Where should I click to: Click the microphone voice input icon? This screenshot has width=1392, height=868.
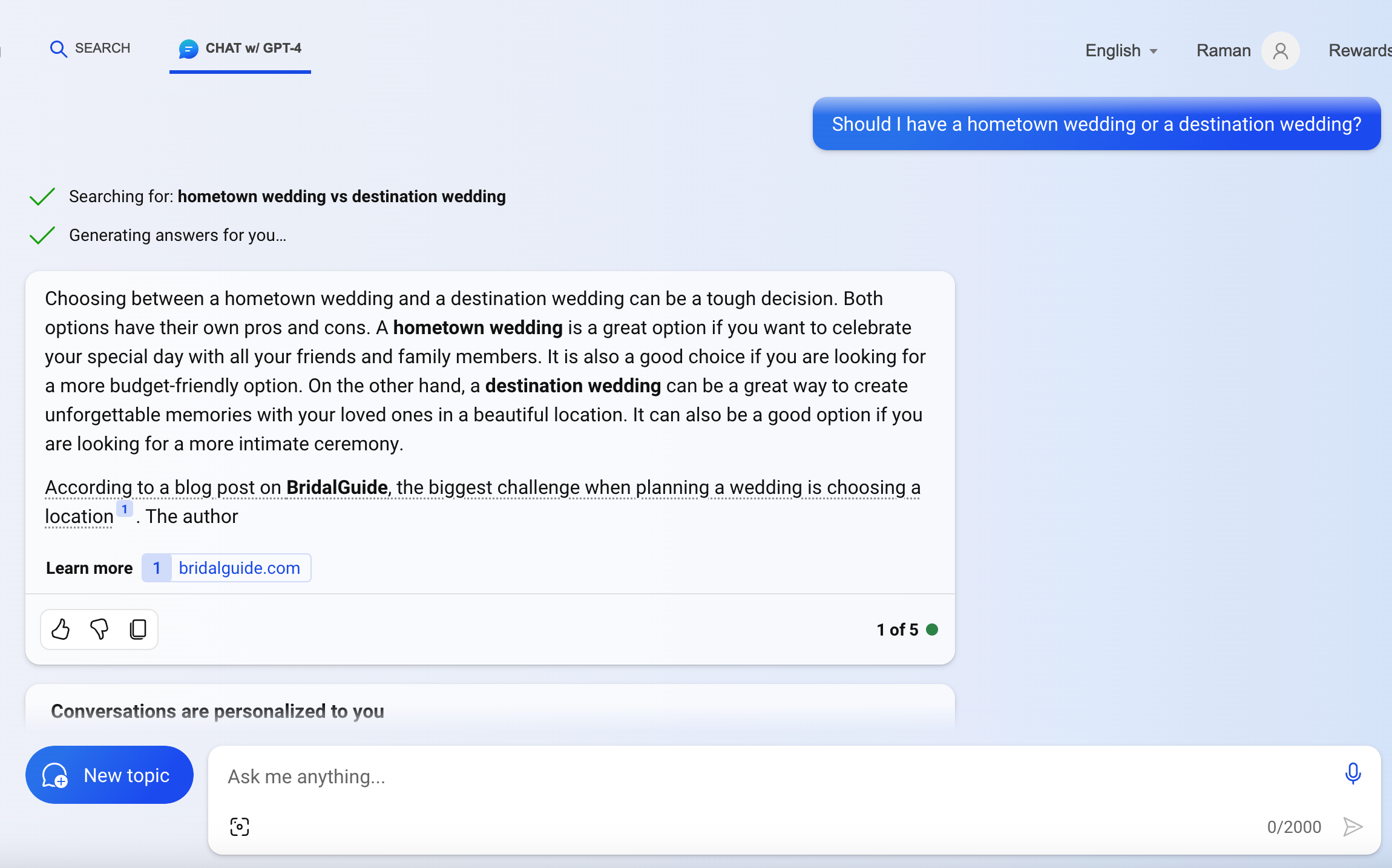coord(1353,774)
